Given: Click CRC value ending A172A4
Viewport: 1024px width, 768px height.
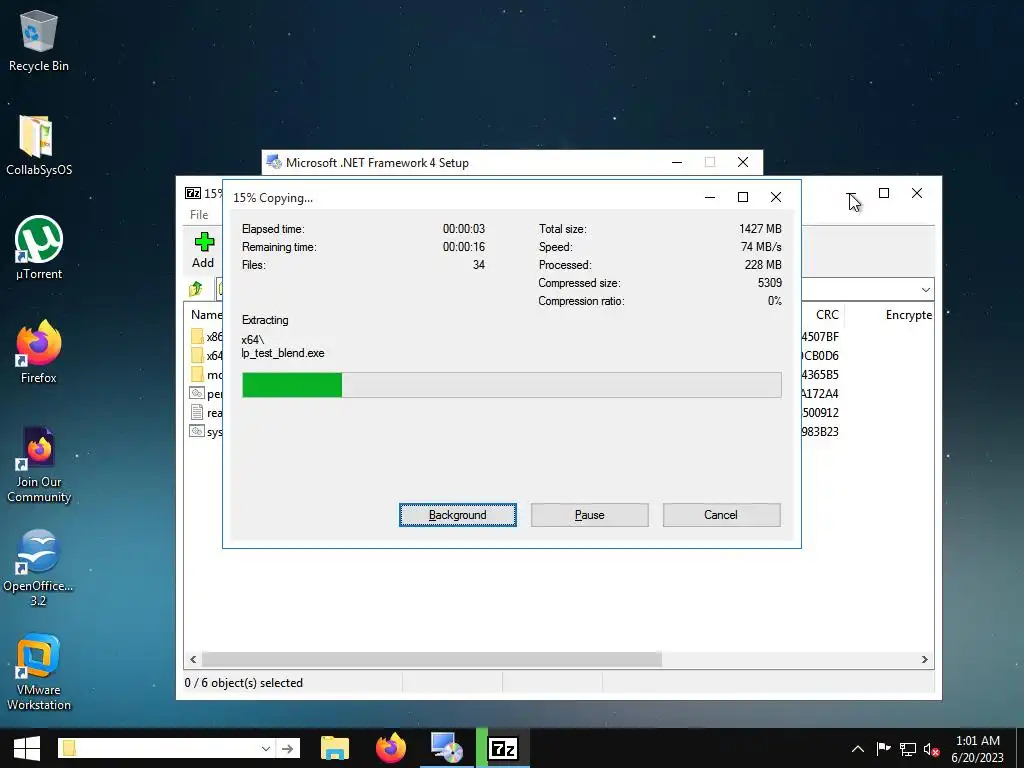Looking at the screenshot, I should pos(820,394).
